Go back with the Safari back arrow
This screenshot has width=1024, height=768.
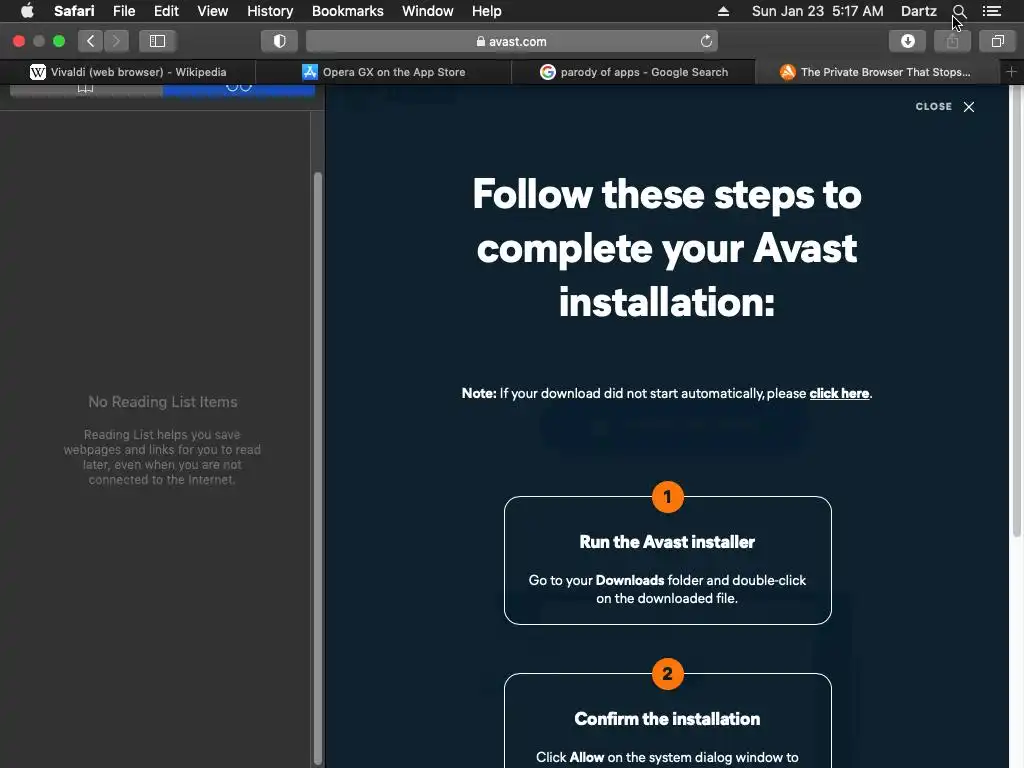pos(91,41)
